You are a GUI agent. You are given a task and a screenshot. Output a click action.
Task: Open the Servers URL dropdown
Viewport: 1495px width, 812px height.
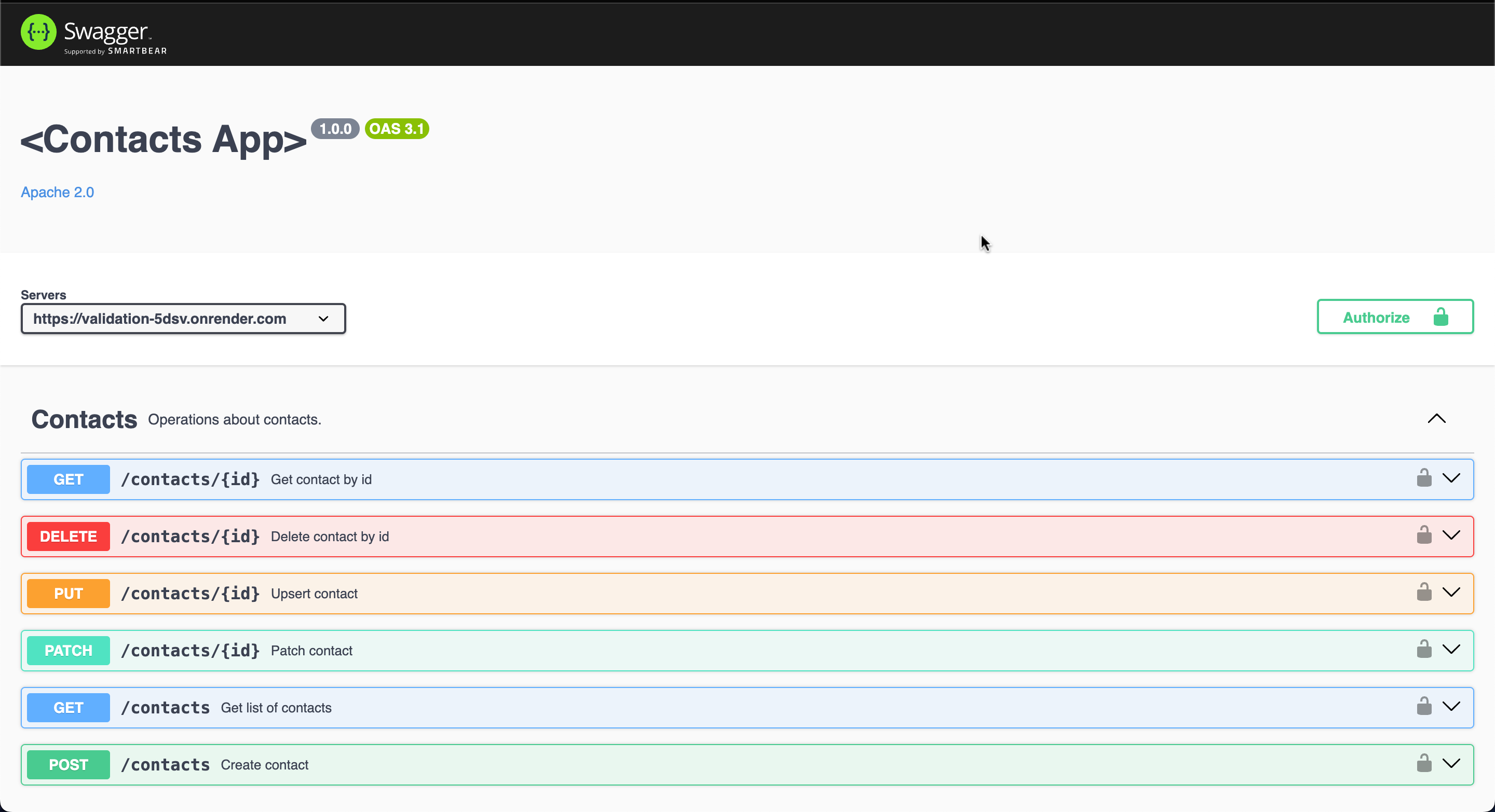pos(183,319)
